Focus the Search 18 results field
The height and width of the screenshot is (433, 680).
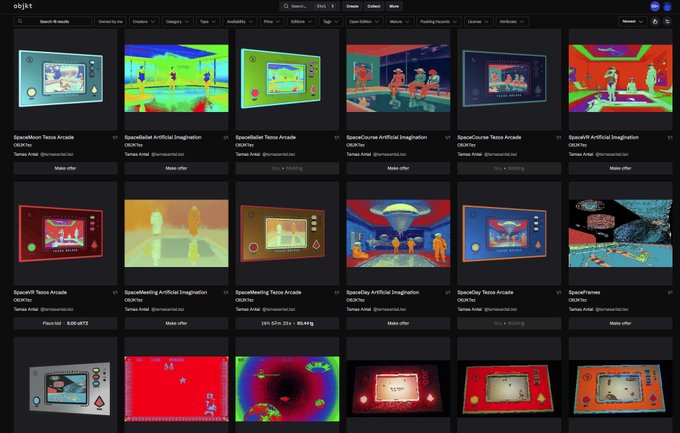pyautogui.click(x=53, y=21)
